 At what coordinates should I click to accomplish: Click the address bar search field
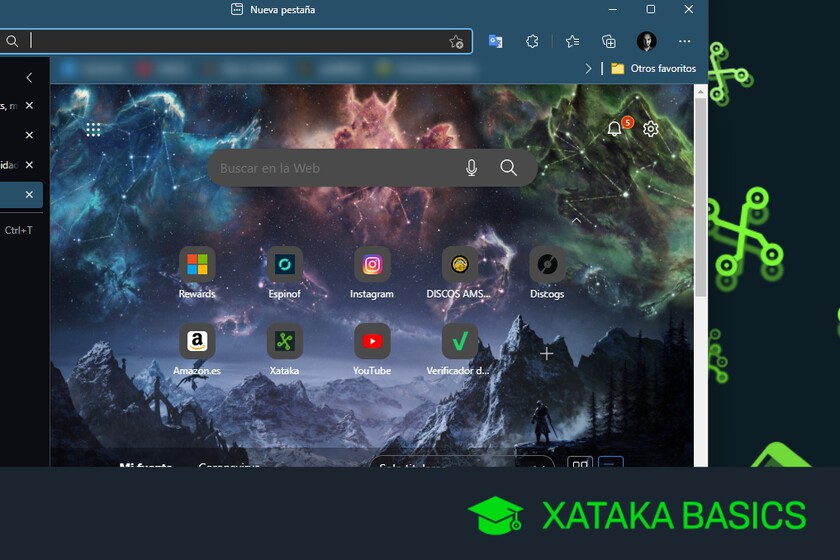236,41
